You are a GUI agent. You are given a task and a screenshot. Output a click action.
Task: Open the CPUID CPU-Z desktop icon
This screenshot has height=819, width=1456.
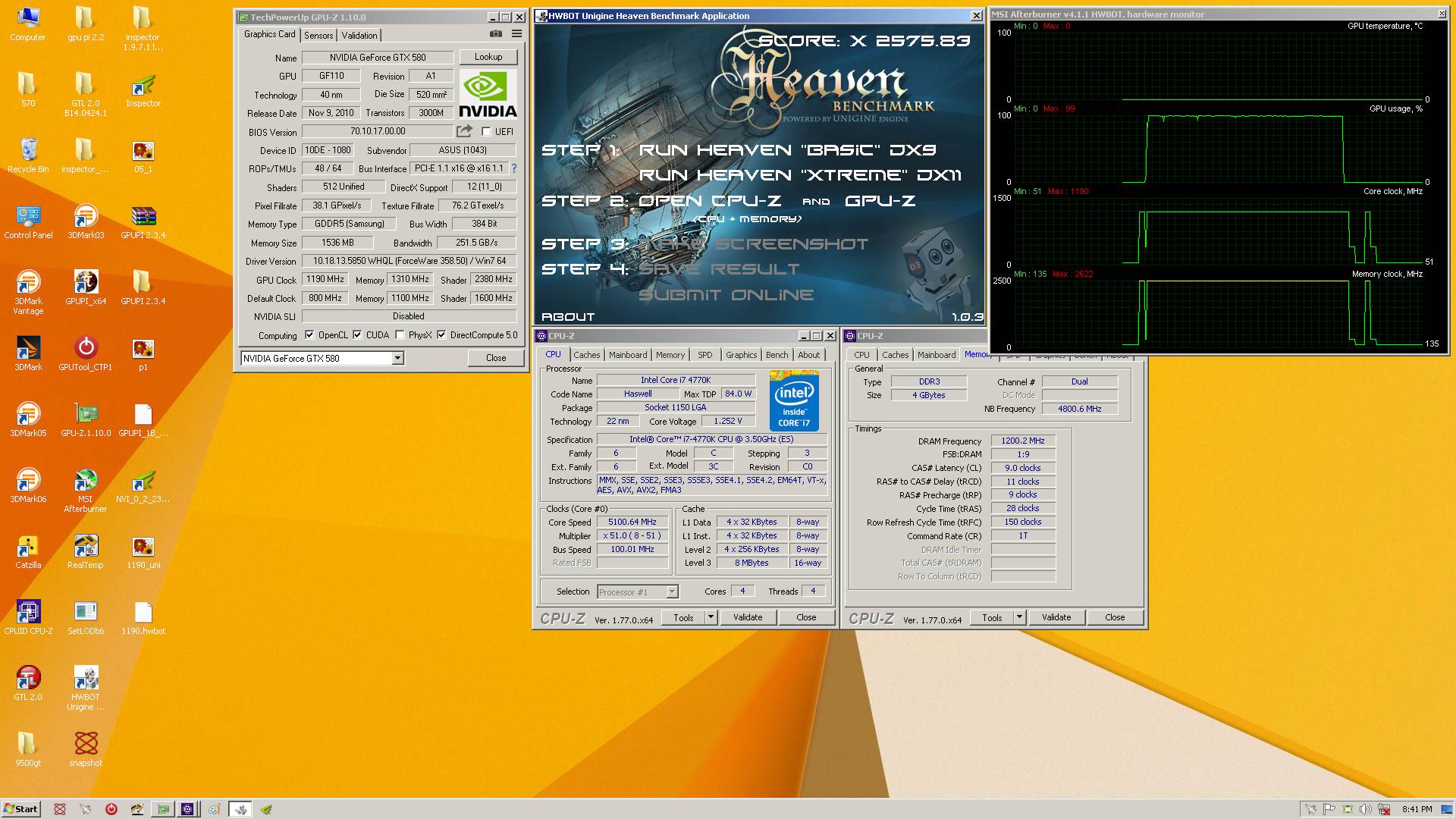tap(28, 618)
